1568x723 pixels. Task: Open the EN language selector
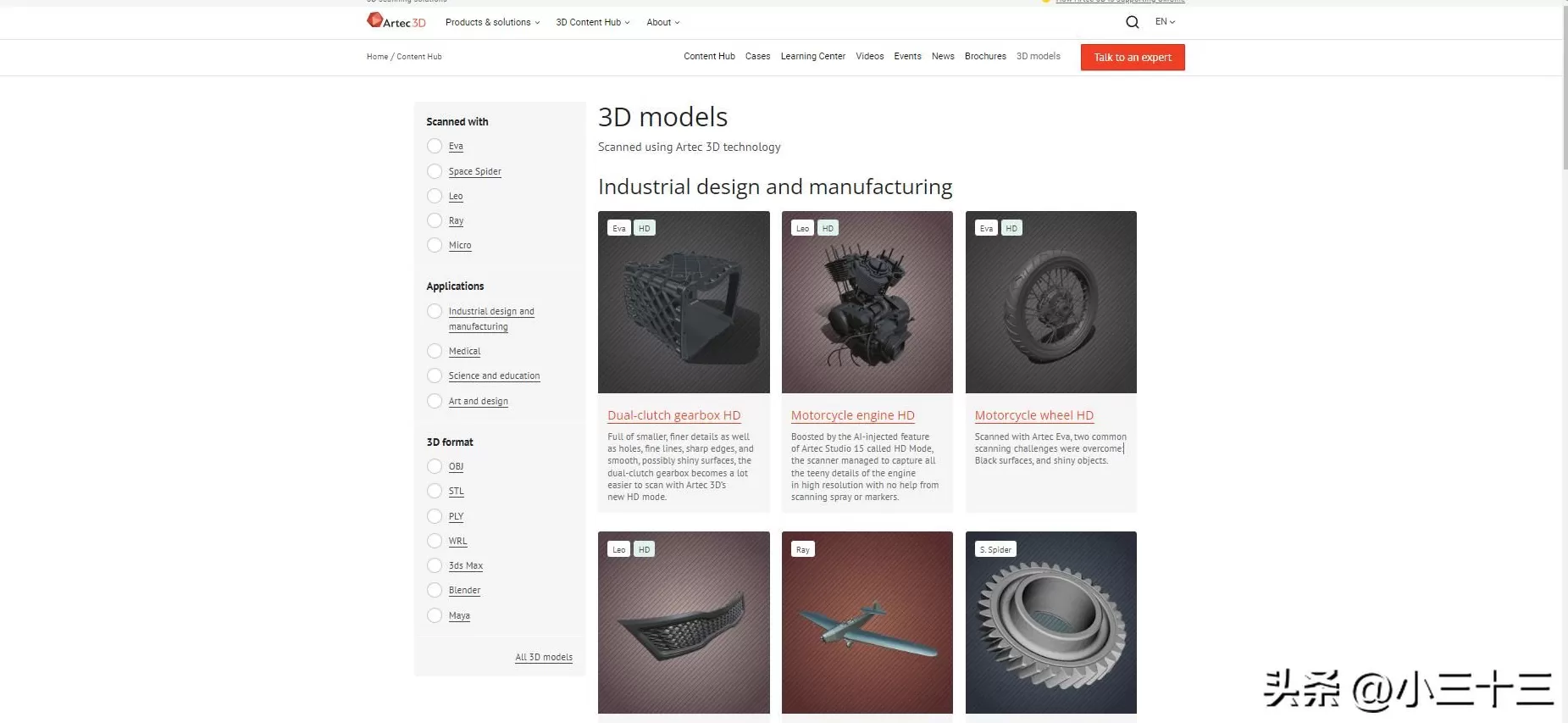pos(1165,22)
